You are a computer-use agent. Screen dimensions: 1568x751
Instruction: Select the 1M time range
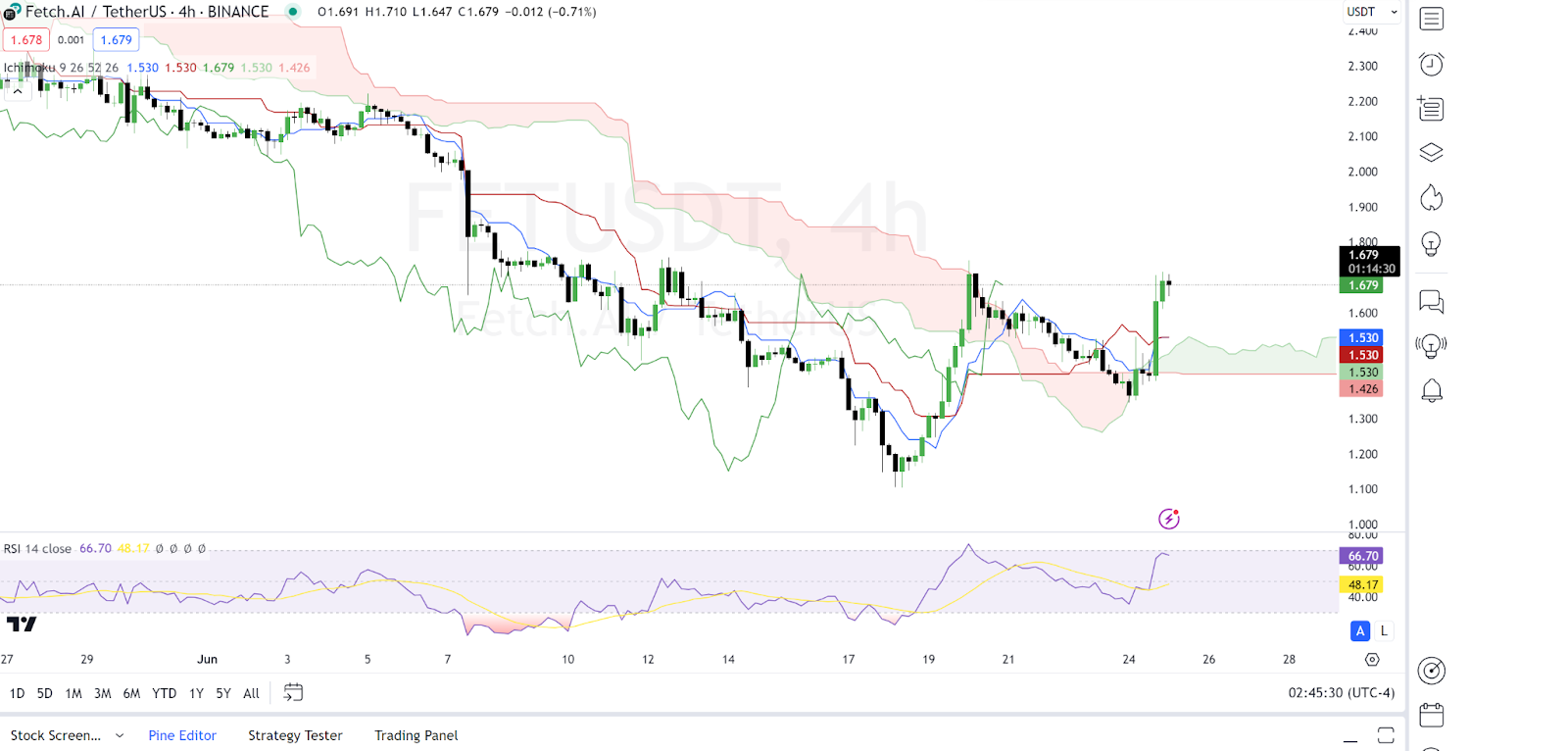pos(73,693)
